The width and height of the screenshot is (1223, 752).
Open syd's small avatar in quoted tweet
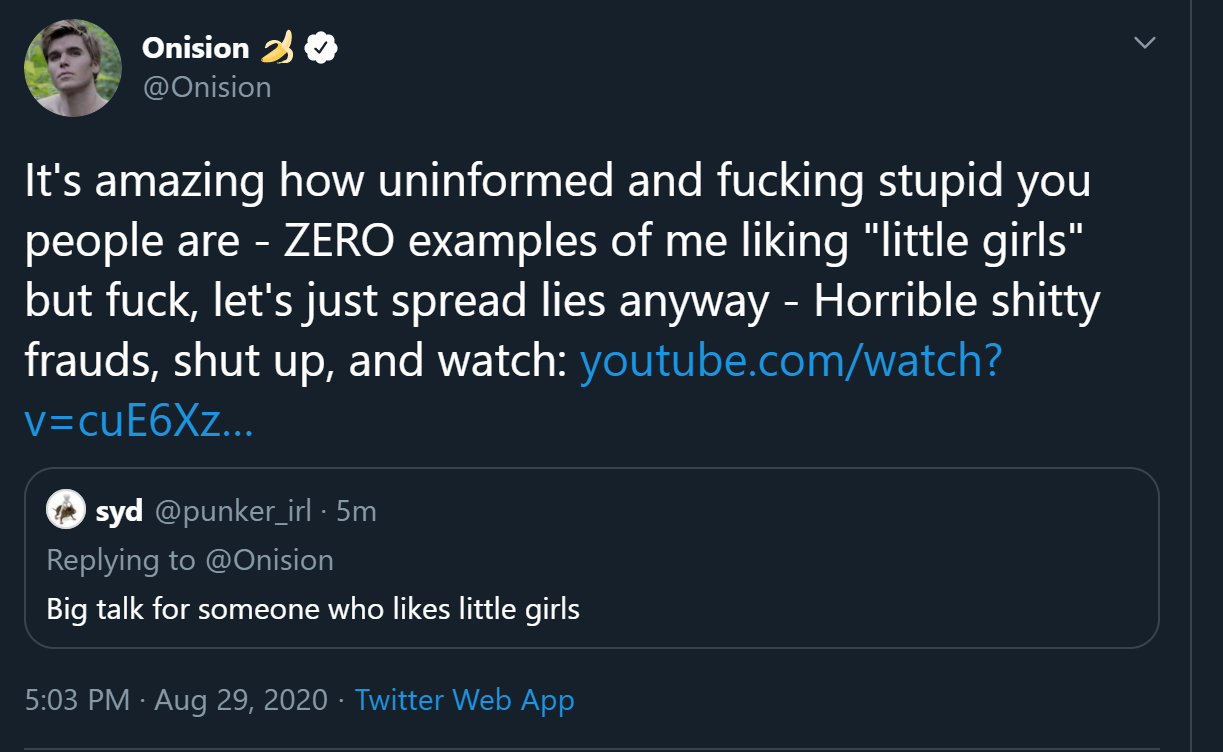pyautogui.click(x=66, y=510)
